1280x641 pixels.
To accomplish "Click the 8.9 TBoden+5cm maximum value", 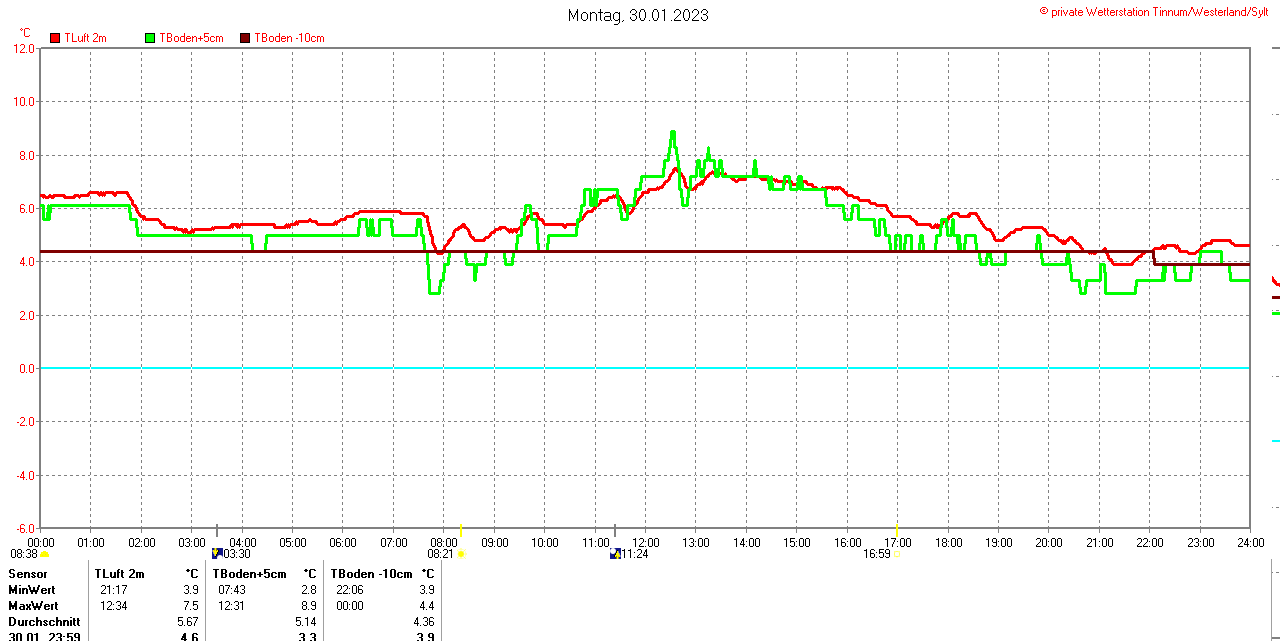I will (x=309, y=606).
